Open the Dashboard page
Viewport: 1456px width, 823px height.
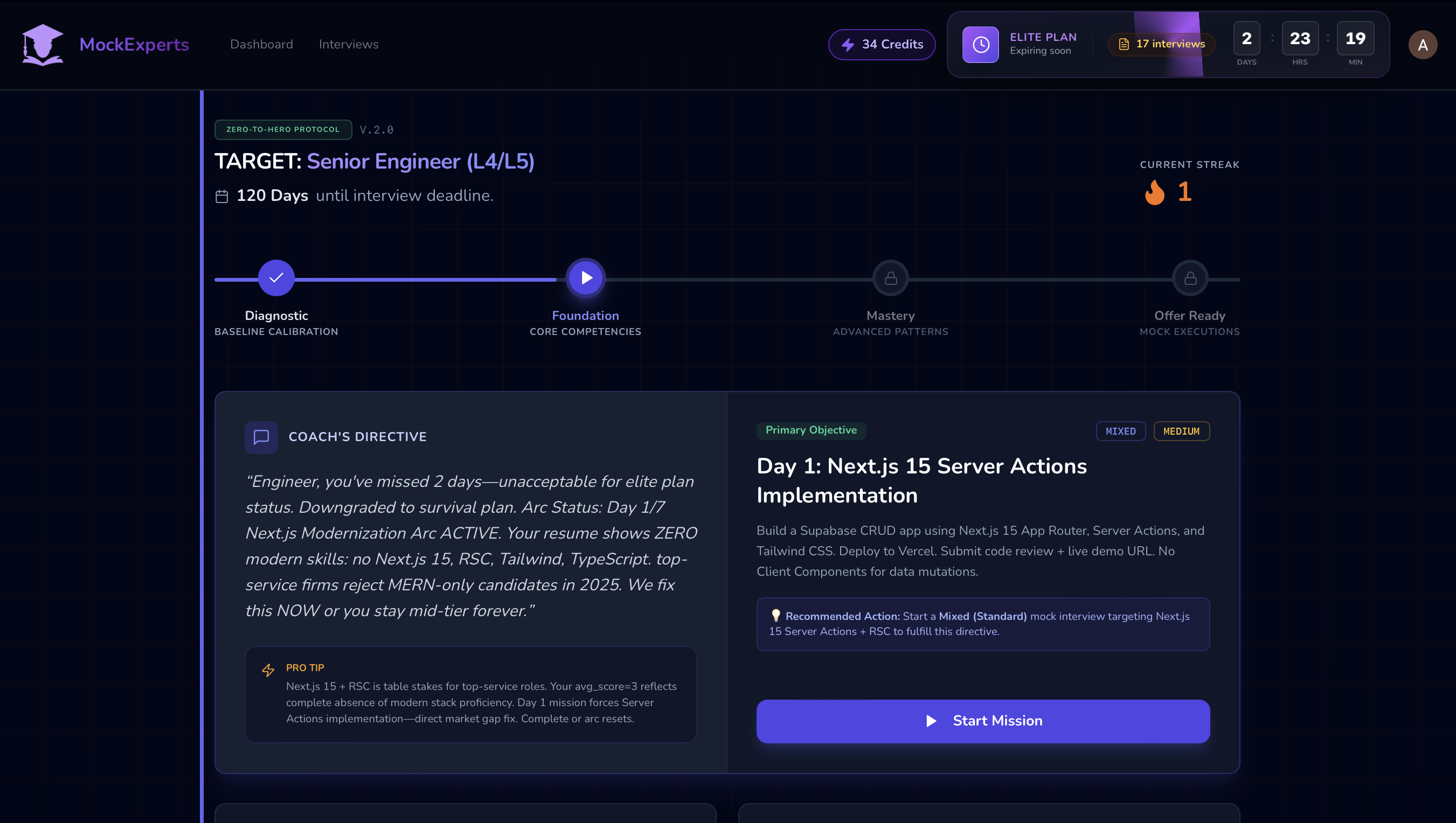point(261,44)
